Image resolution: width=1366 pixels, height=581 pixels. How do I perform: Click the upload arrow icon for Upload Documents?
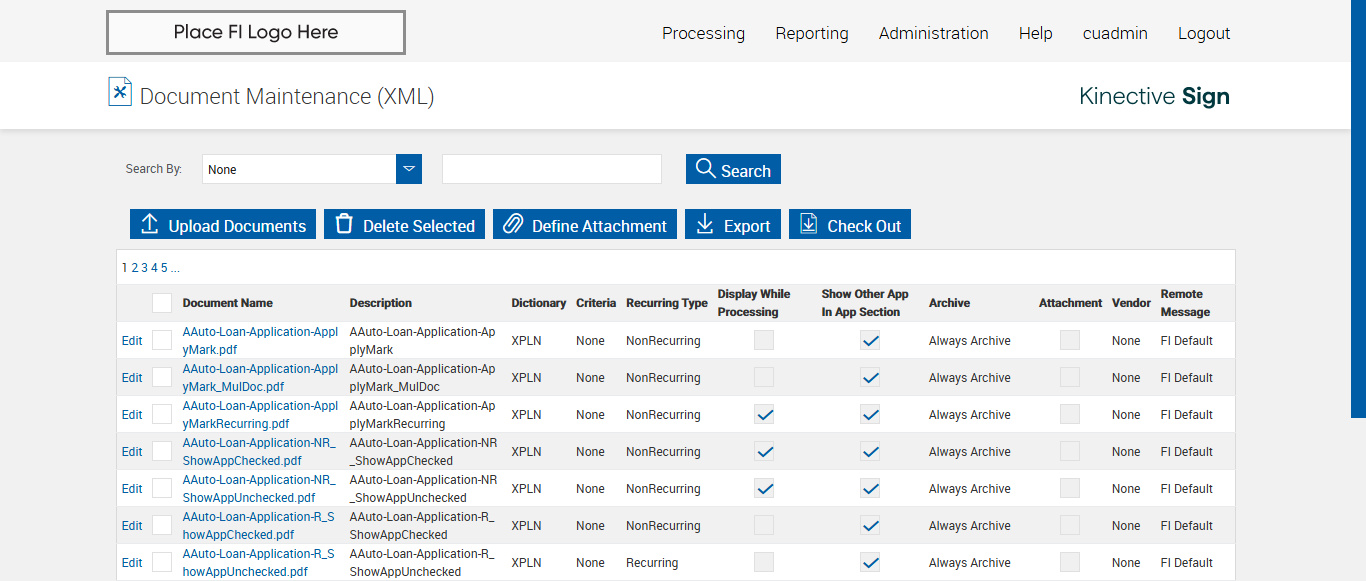tap(150, 225)
